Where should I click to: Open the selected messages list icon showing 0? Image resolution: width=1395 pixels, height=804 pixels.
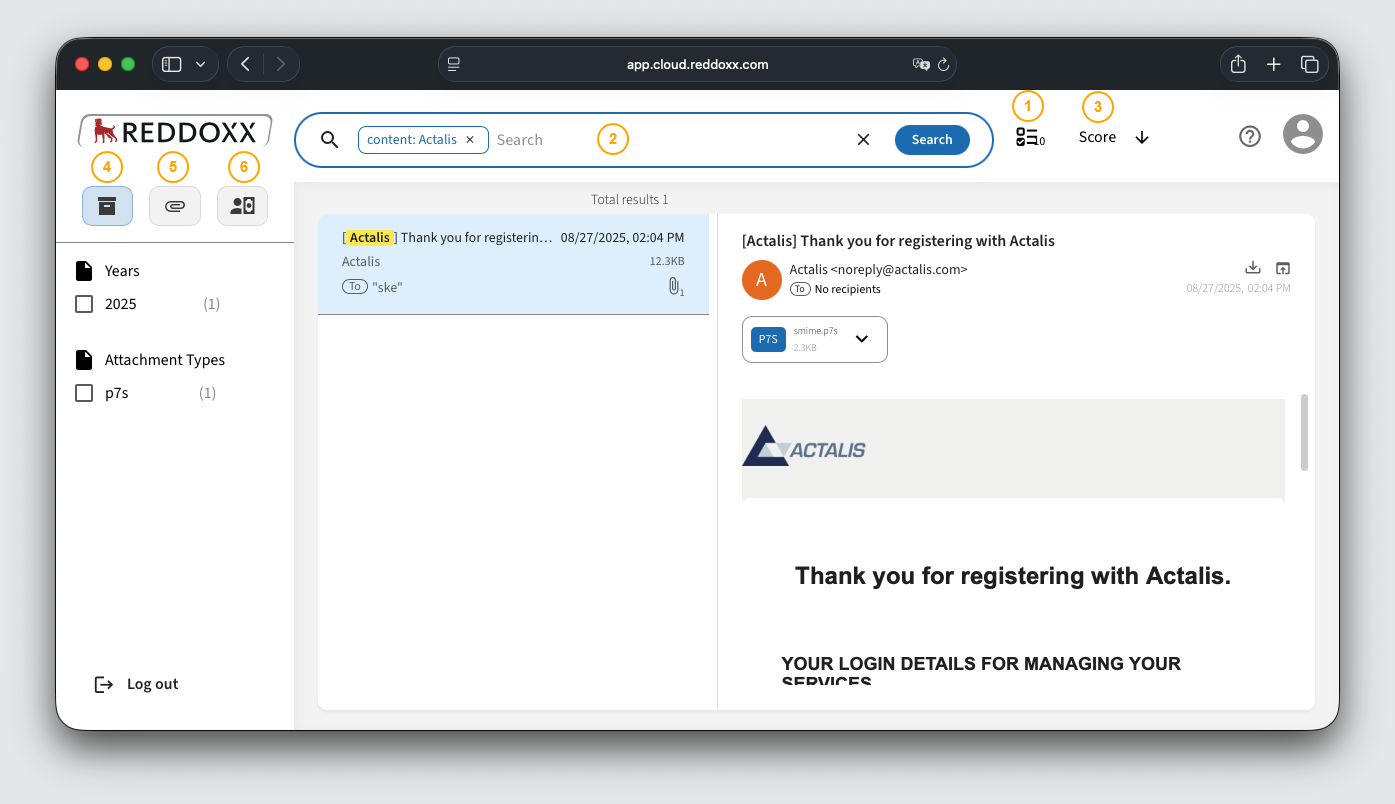click(x=1029, y=135)
